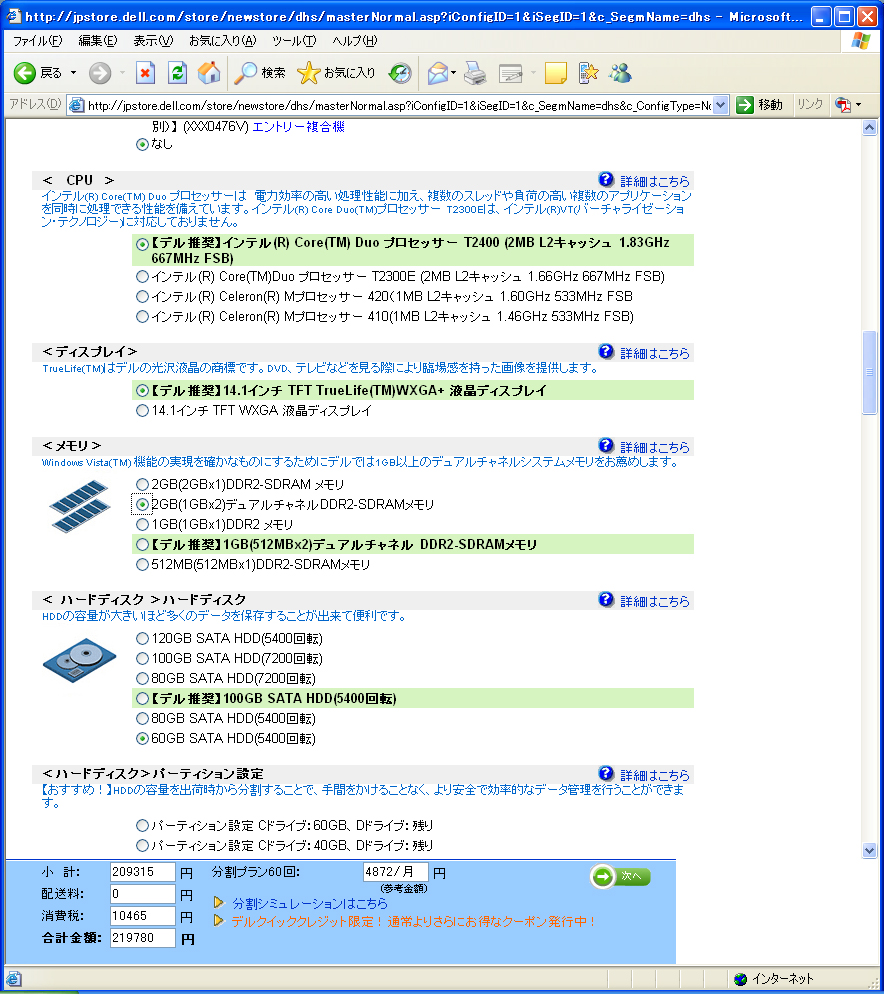Print the page with printer icon
The image size is (884, 994).
(475, 73)
